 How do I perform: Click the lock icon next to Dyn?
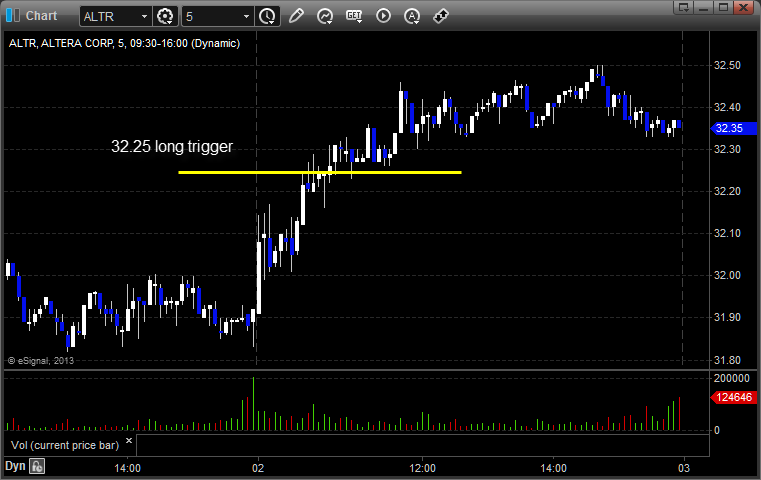pos(37,466)
